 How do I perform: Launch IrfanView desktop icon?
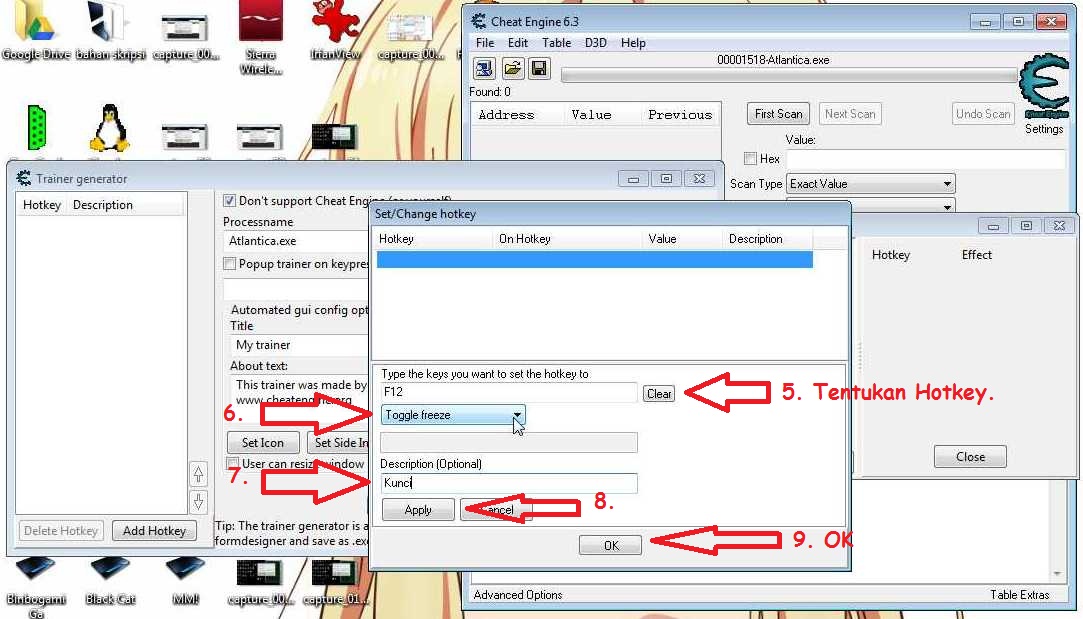(335, 30)
